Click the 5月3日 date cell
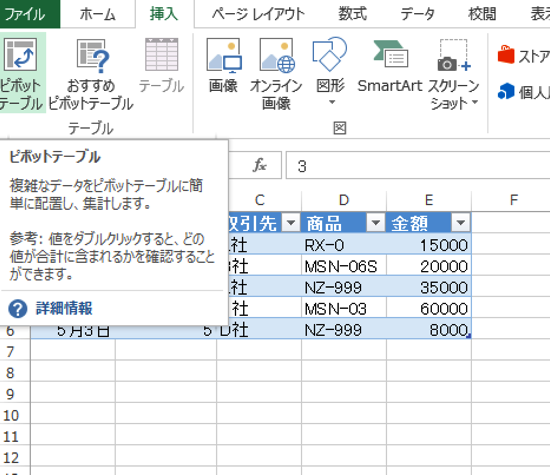 pyautogui.click(x=73, y=332)
